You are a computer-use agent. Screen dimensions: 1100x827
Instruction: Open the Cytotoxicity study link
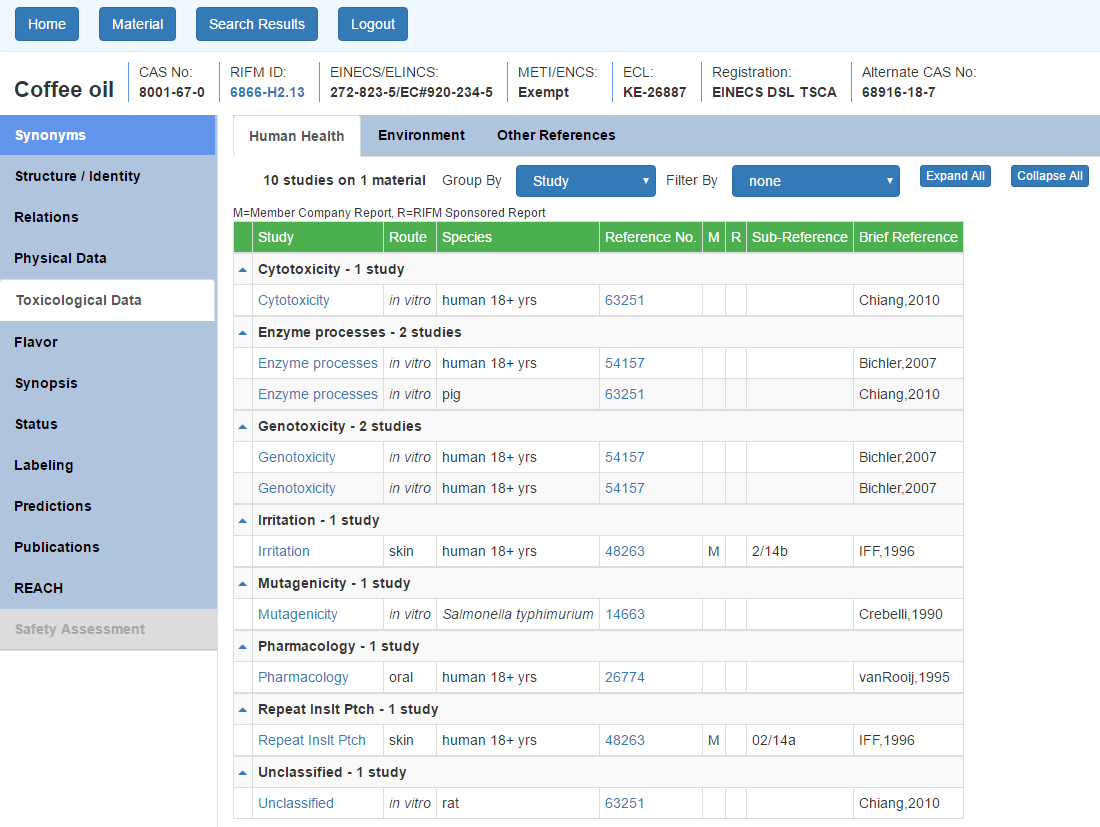tap(293, 300)
